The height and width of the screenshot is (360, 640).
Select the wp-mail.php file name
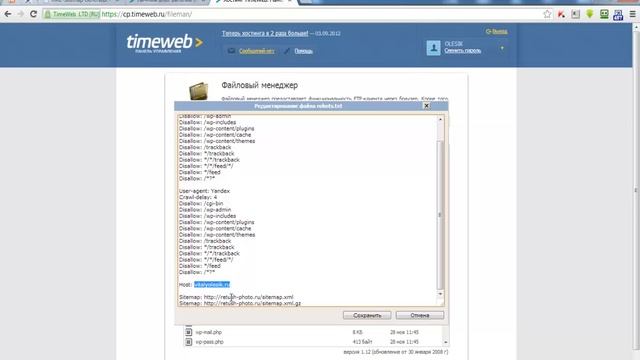pyautogui.click(x=209, y=332)
